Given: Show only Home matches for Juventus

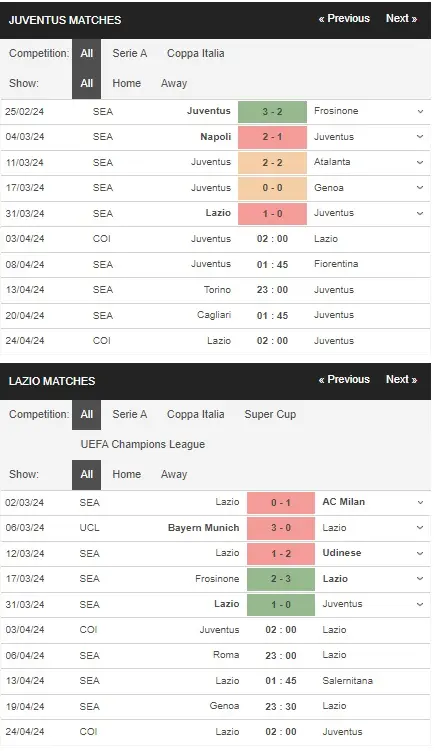Looking at the screenshot, I should point(126,83).
